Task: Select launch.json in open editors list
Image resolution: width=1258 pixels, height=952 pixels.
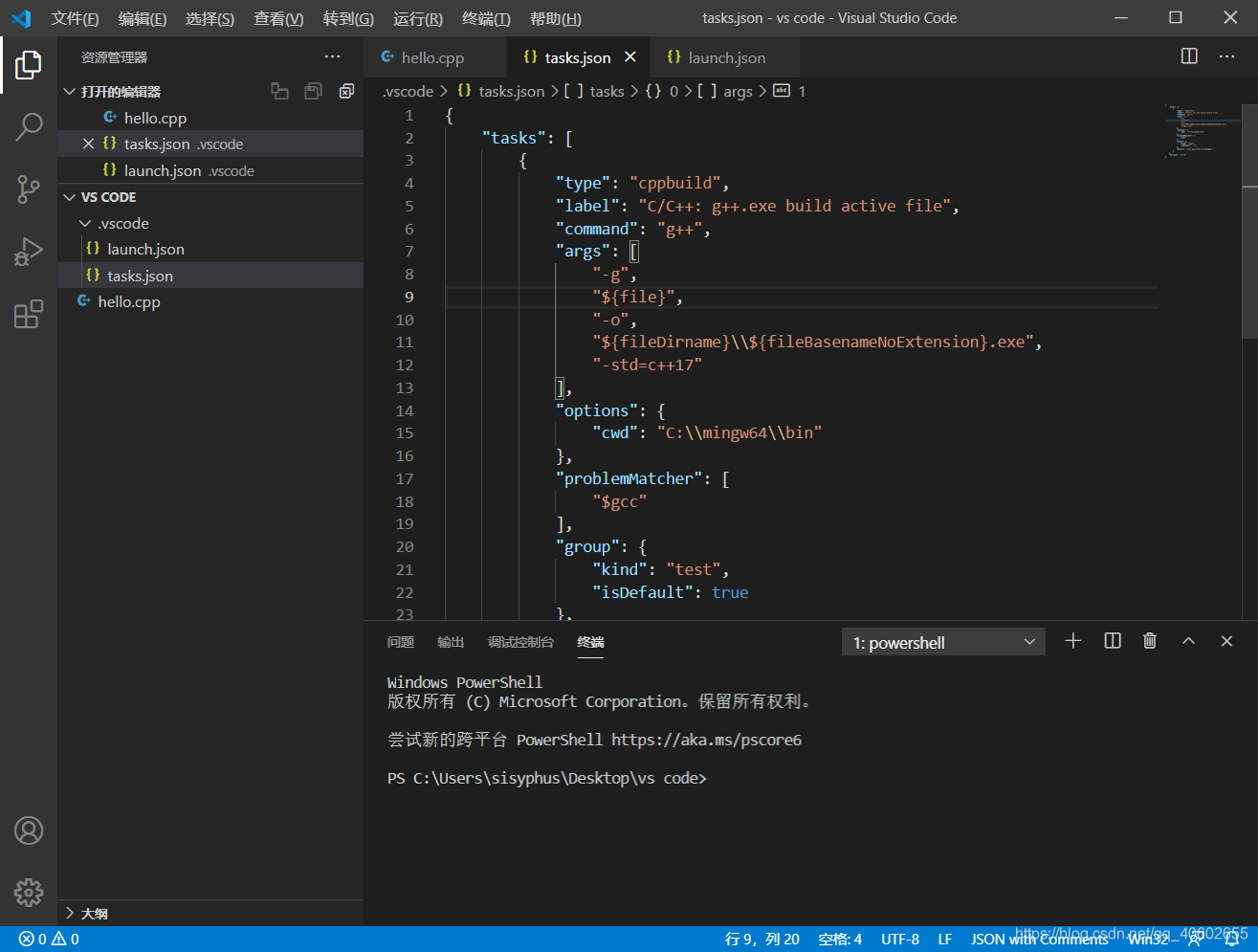Action: click(x=210, y=170)
